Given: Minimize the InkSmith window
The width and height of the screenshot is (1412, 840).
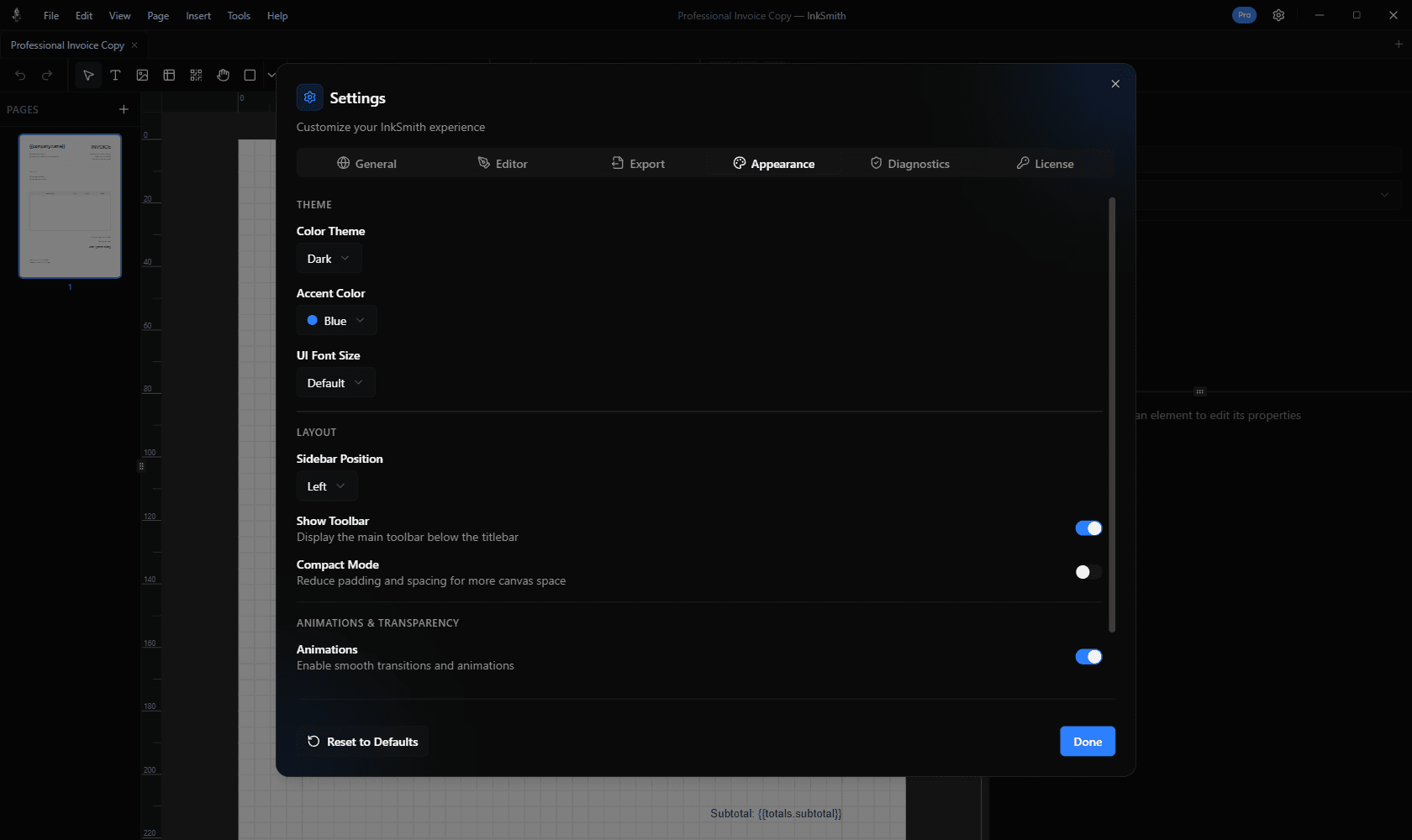Looking at the screenshot, I should pos(1320,15).
